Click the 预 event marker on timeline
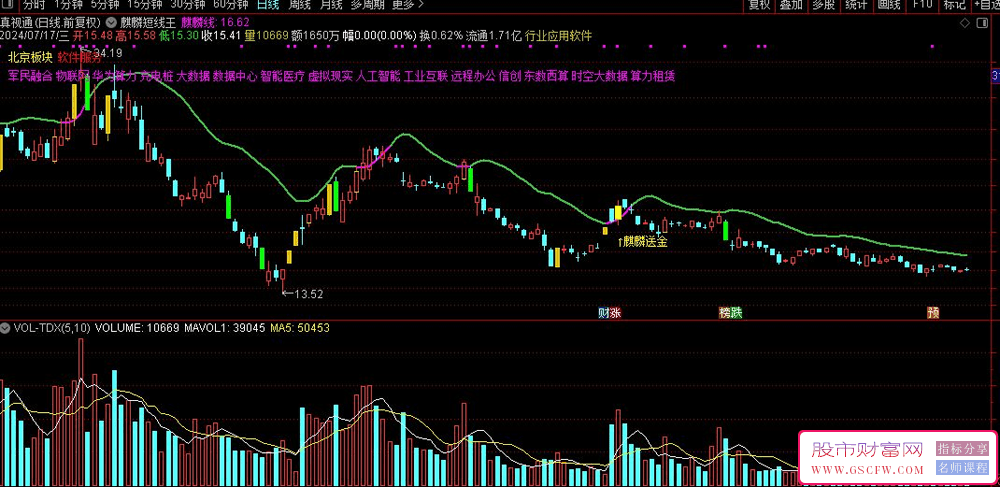This screenshot has height=487, width=1000. (933, 313)
